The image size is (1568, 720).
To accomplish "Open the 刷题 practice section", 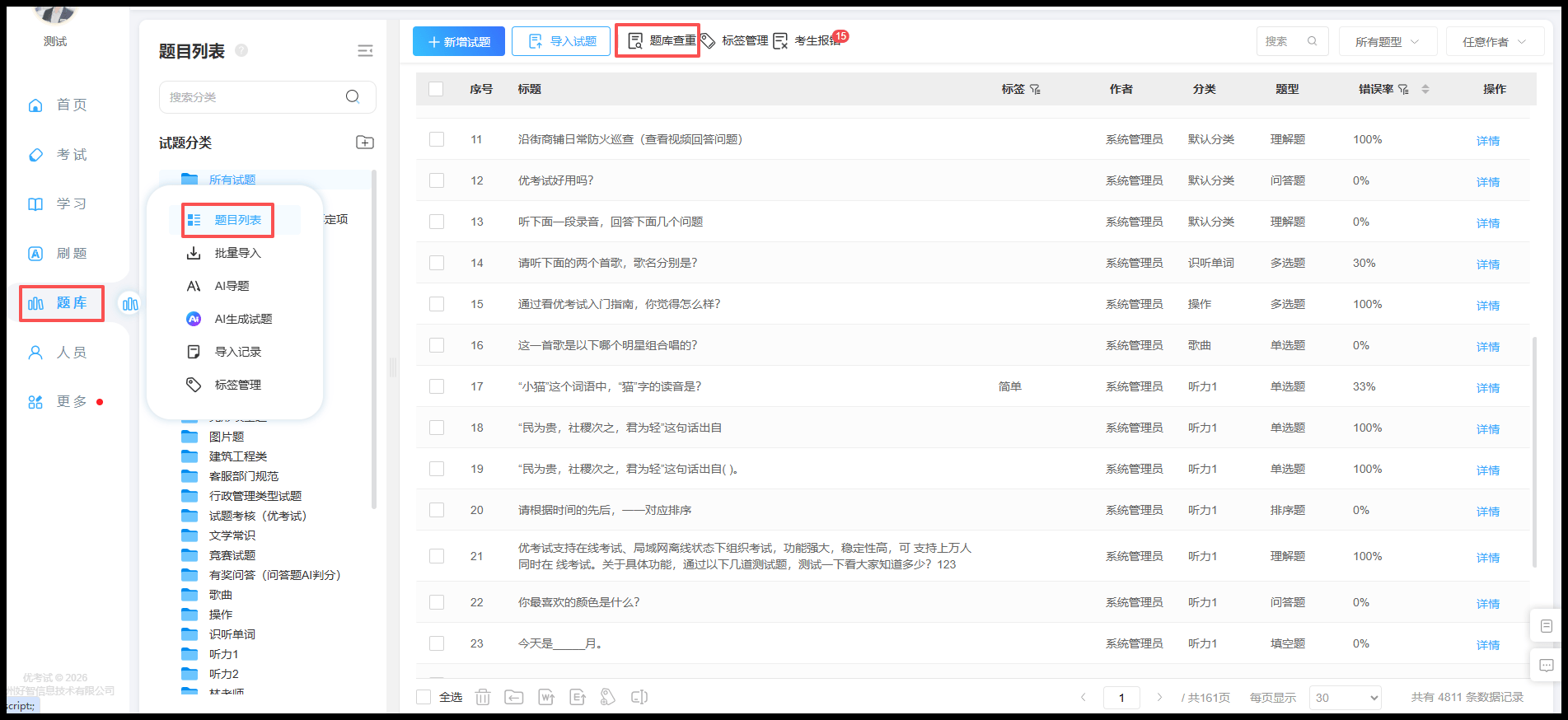I will tap(58, 254).
